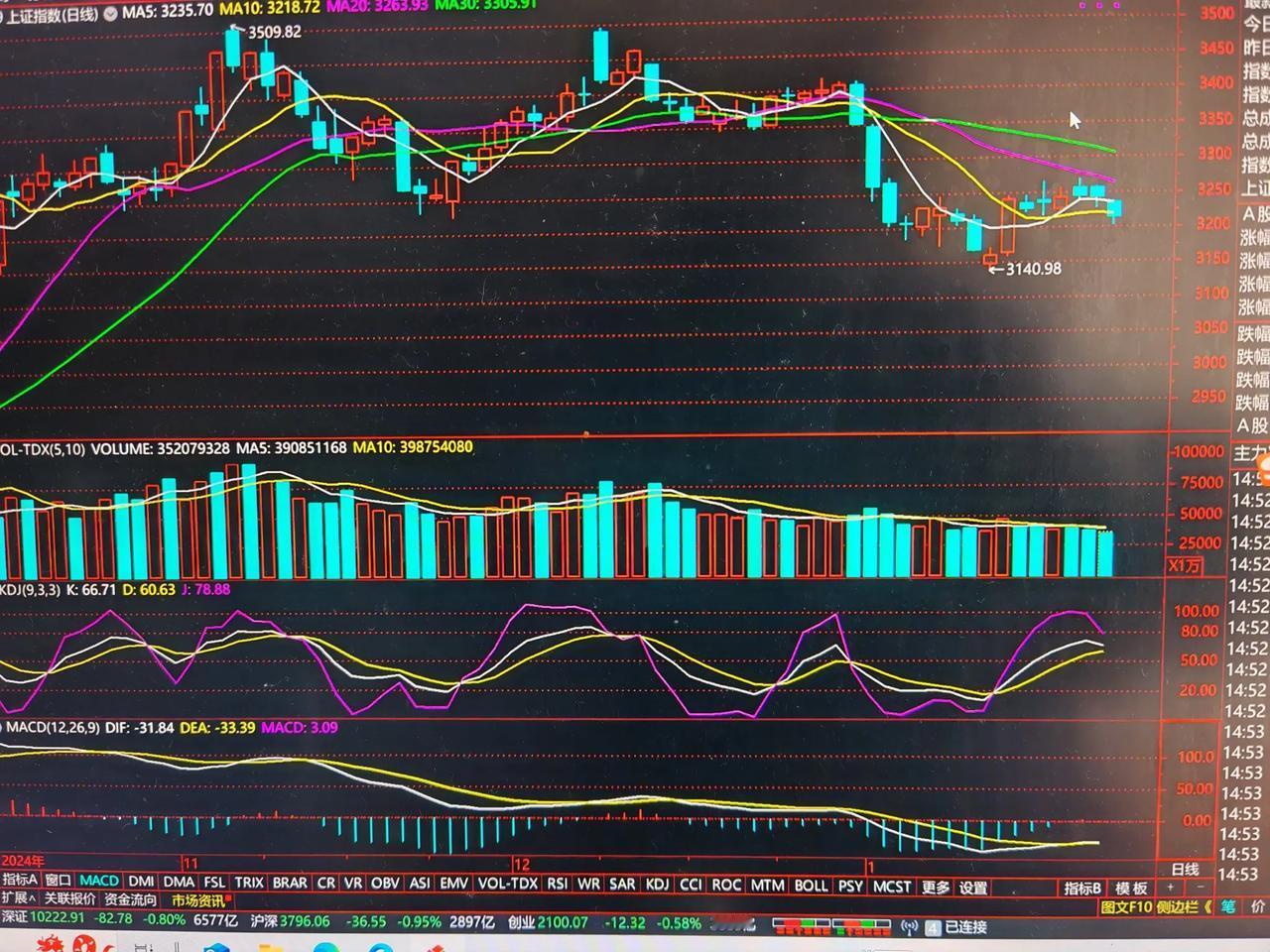Collapse the 侧边栏 sidebar toggle

1184,906
